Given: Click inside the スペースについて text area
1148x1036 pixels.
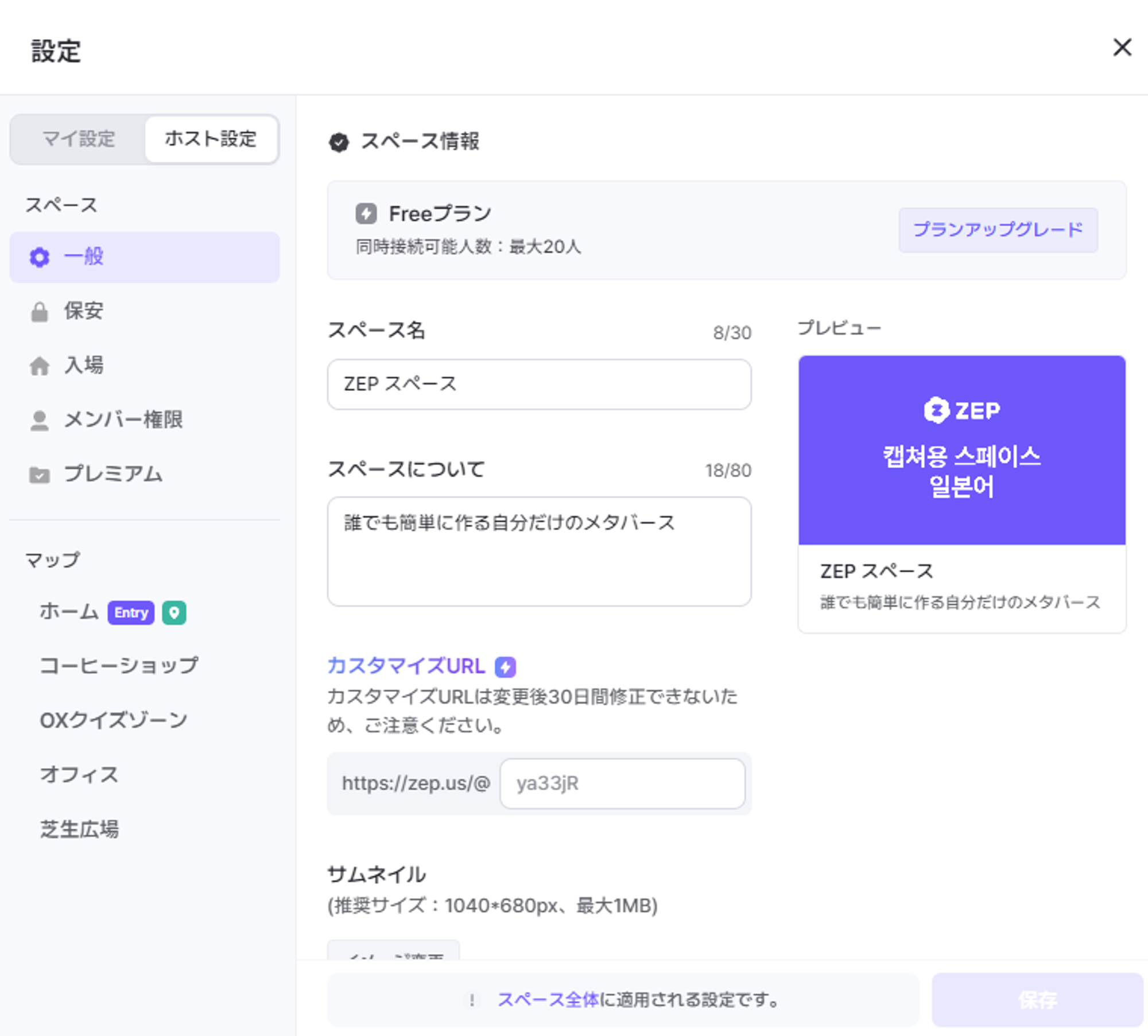Looking at the screenshot, I should (538, 551).
